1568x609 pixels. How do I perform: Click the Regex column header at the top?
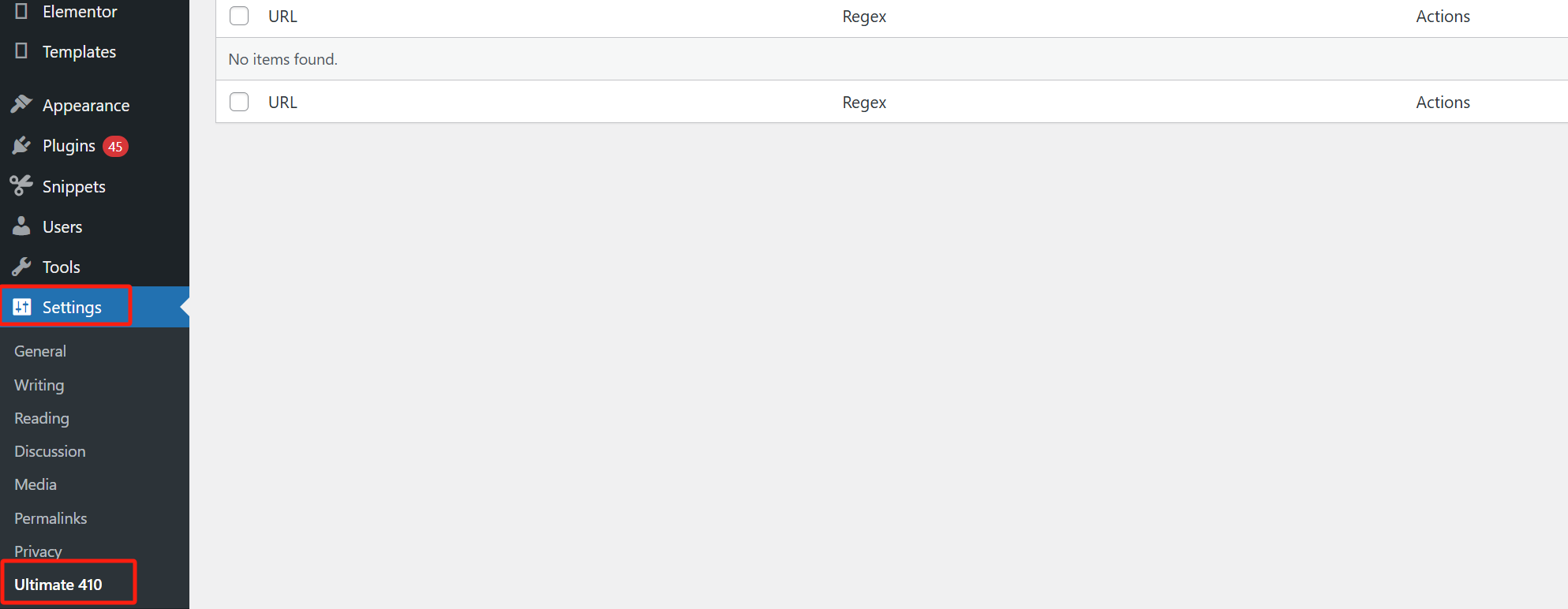[x=864, y=17]
